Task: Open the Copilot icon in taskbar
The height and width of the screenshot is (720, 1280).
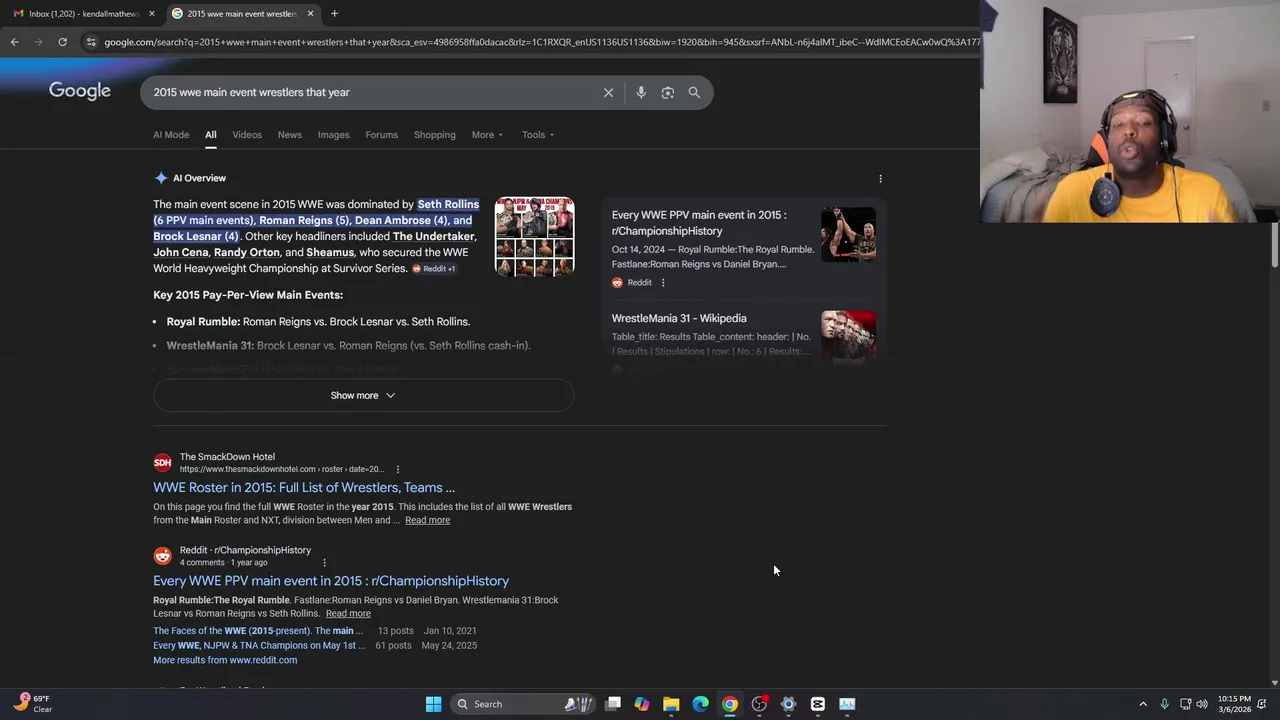Action: coord(642,704)
